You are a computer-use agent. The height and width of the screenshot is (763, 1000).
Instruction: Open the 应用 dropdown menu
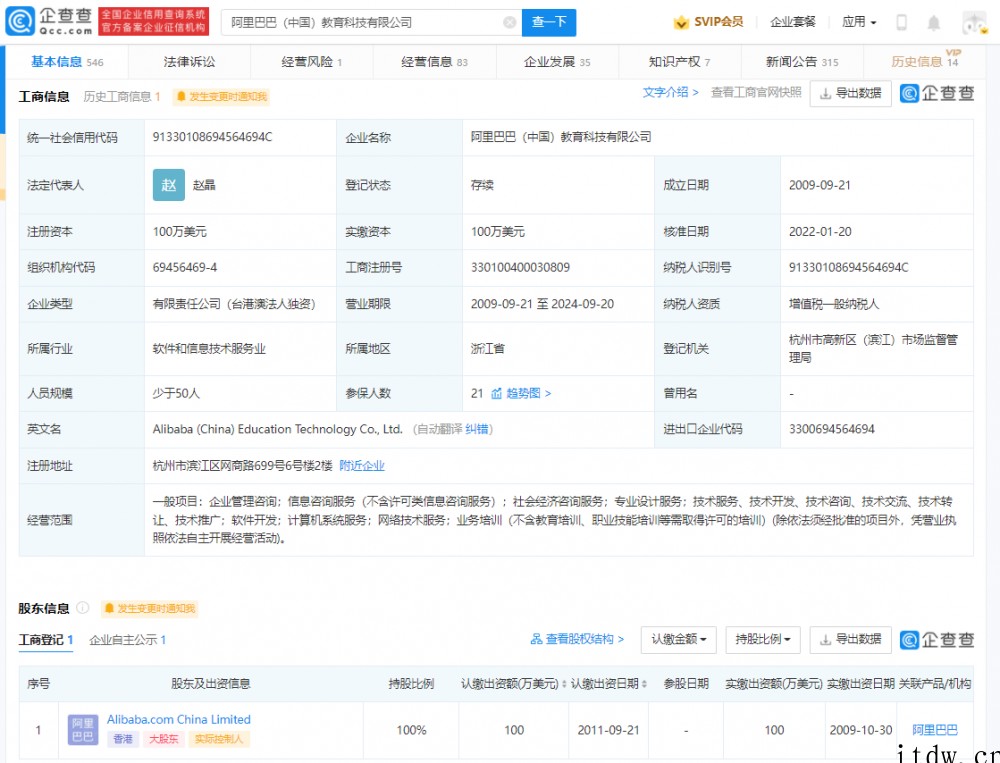pyautogui.click(x=858, y=22)
